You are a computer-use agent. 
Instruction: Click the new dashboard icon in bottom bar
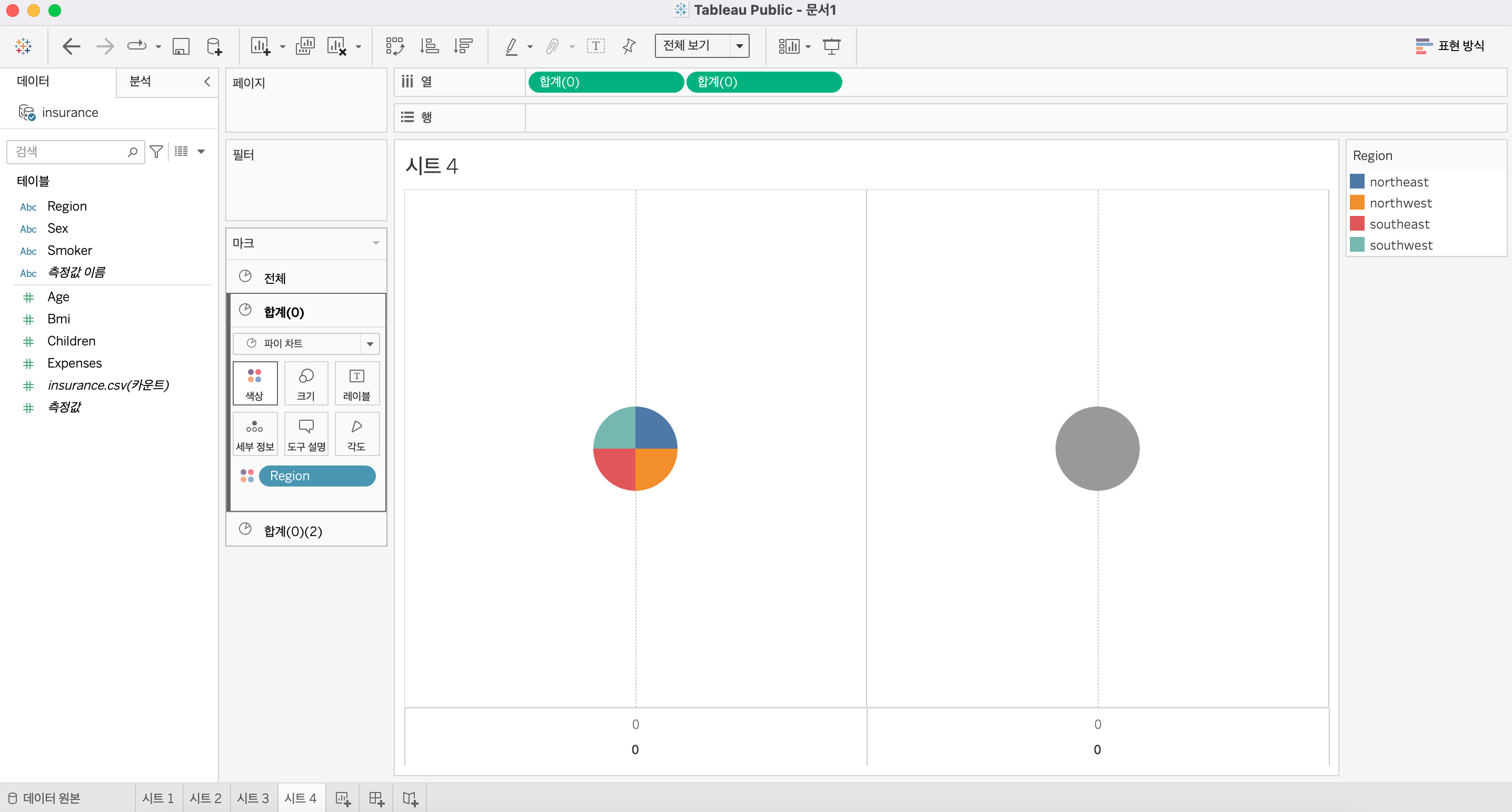click(x=376, y=798)
